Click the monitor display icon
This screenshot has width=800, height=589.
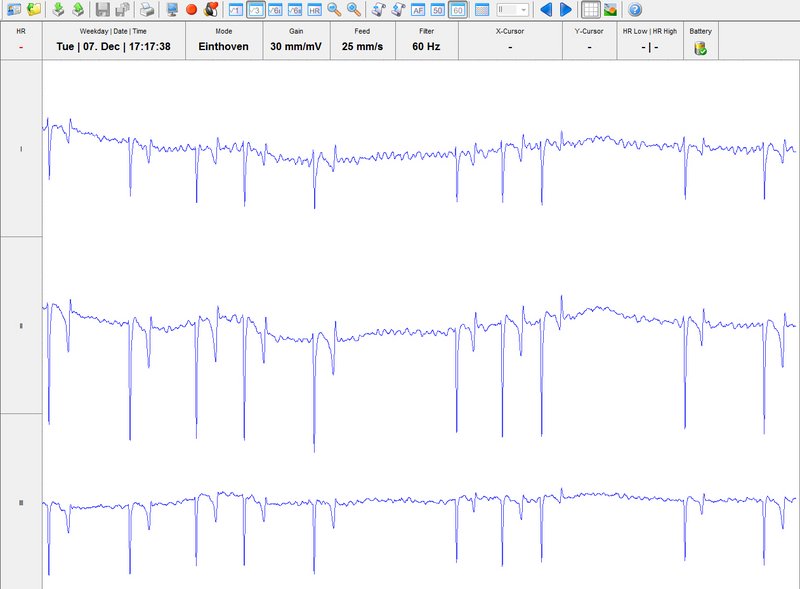tap(172, 10)
